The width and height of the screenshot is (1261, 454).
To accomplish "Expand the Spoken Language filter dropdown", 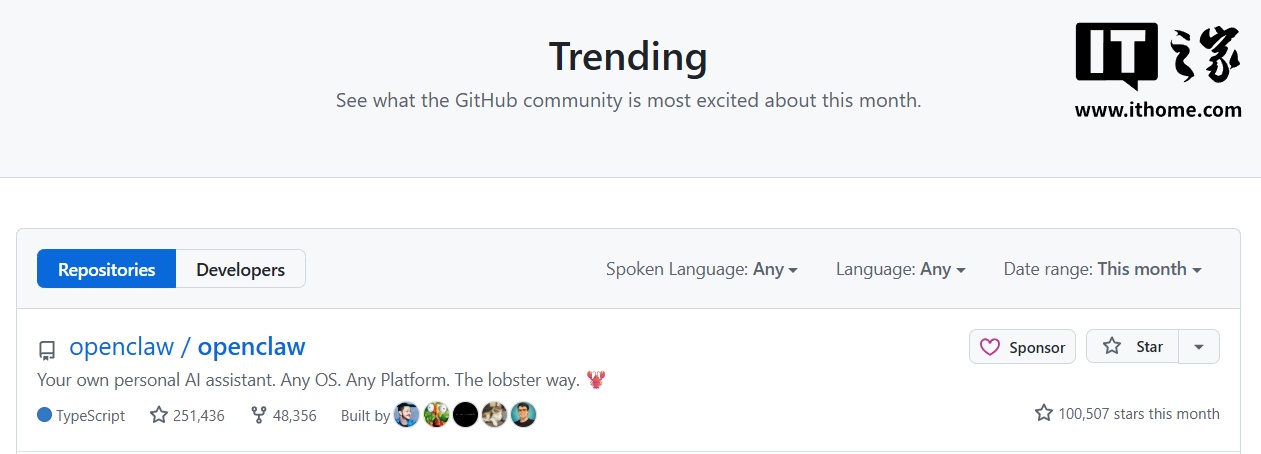I will click(701, 269).
